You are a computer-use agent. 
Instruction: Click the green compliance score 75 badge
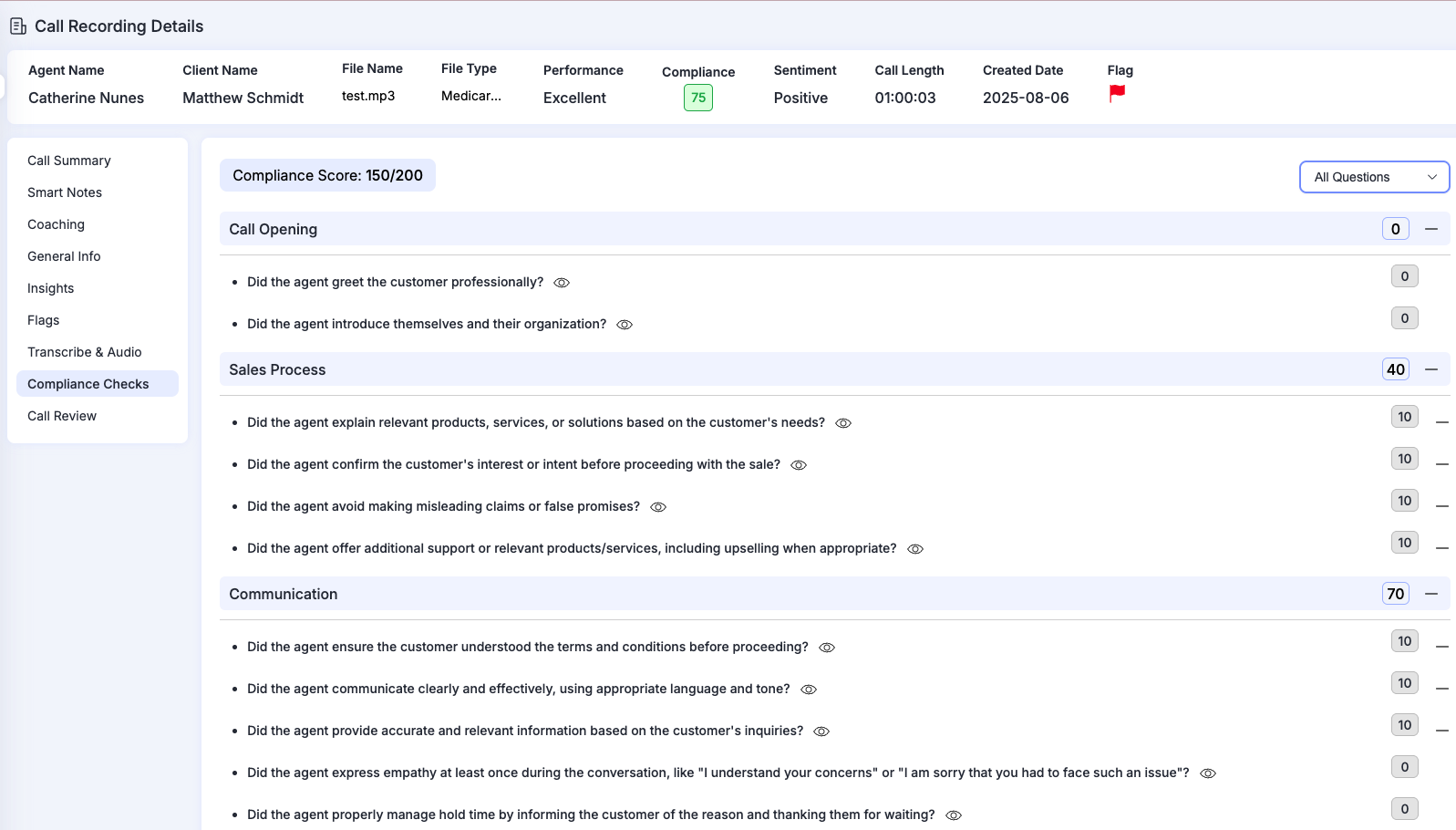[x=698, y=98]
